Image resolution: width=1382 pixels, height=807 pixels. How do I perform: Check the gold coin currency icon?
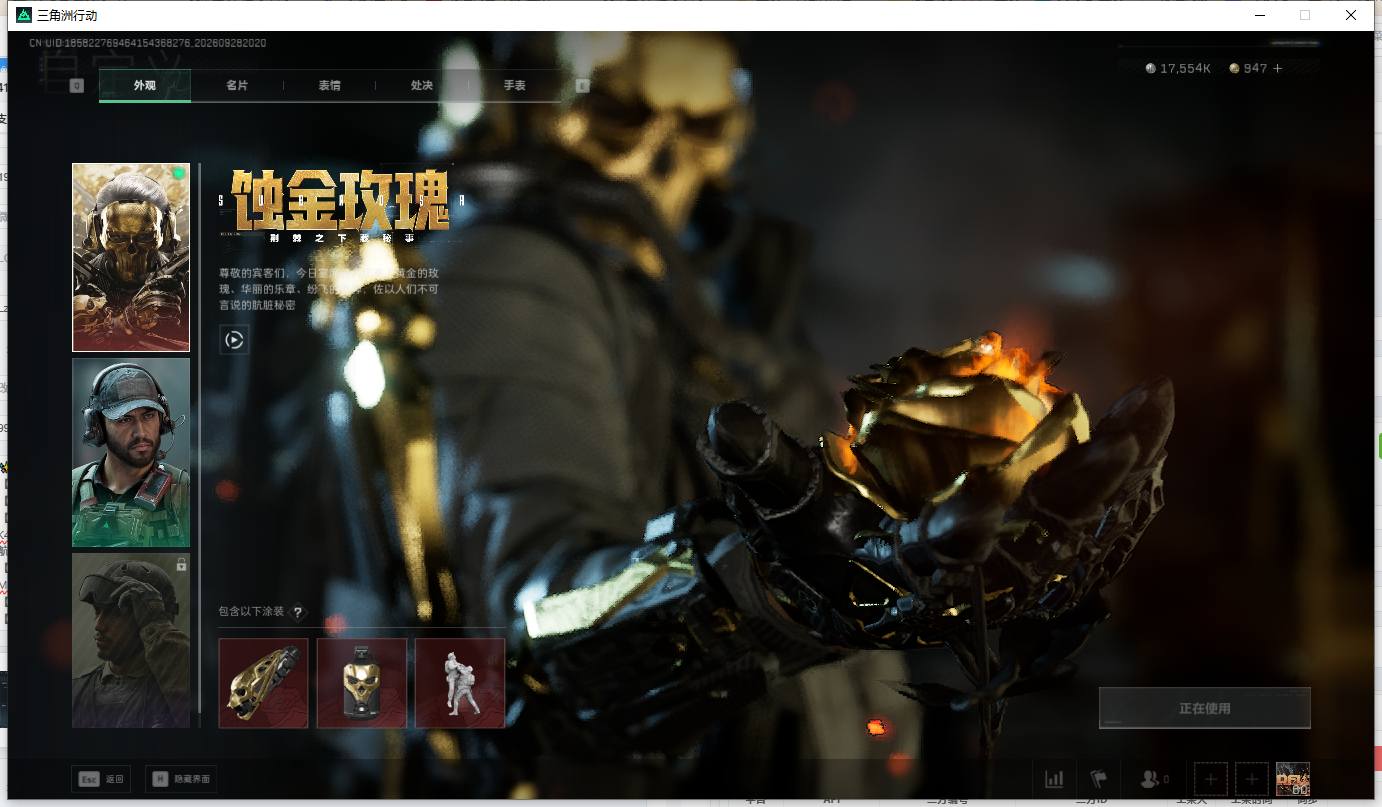coord(1235,68)
